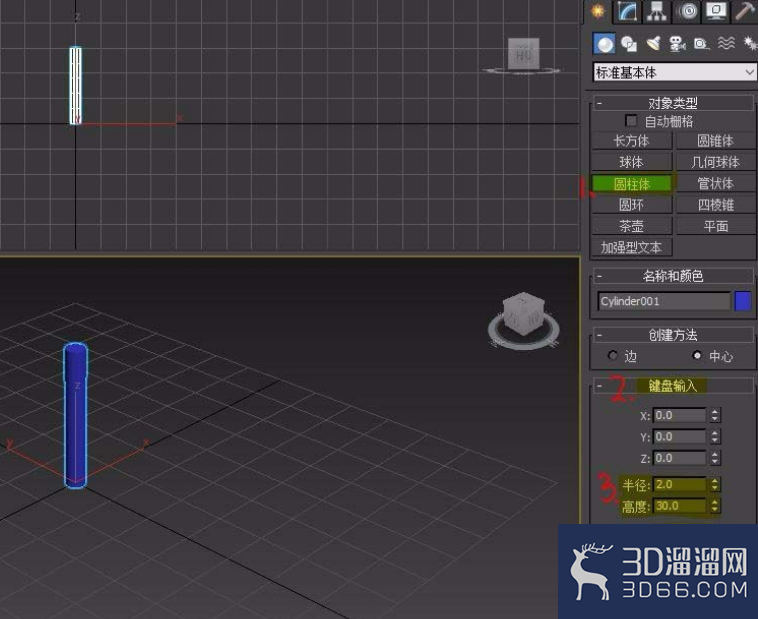
Task: Switch to the Modify panel tab
Action: 627,11
